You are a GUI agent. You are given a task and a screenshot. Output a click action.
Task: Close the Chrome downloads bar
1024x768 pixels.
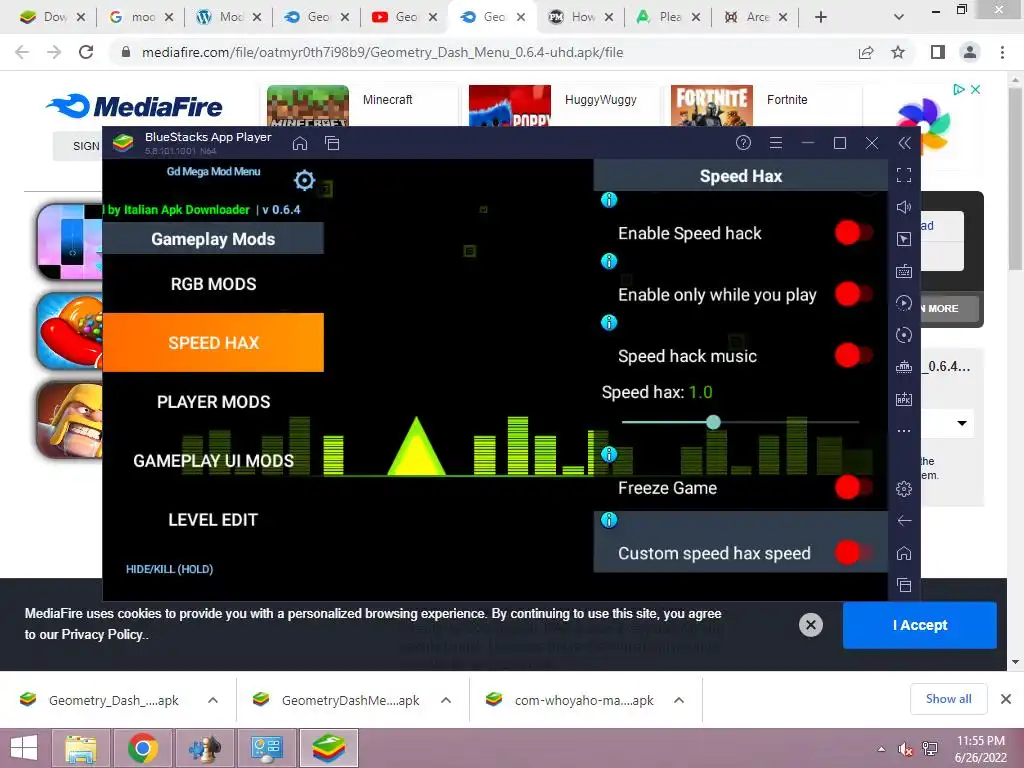(x=1006, y=699)
